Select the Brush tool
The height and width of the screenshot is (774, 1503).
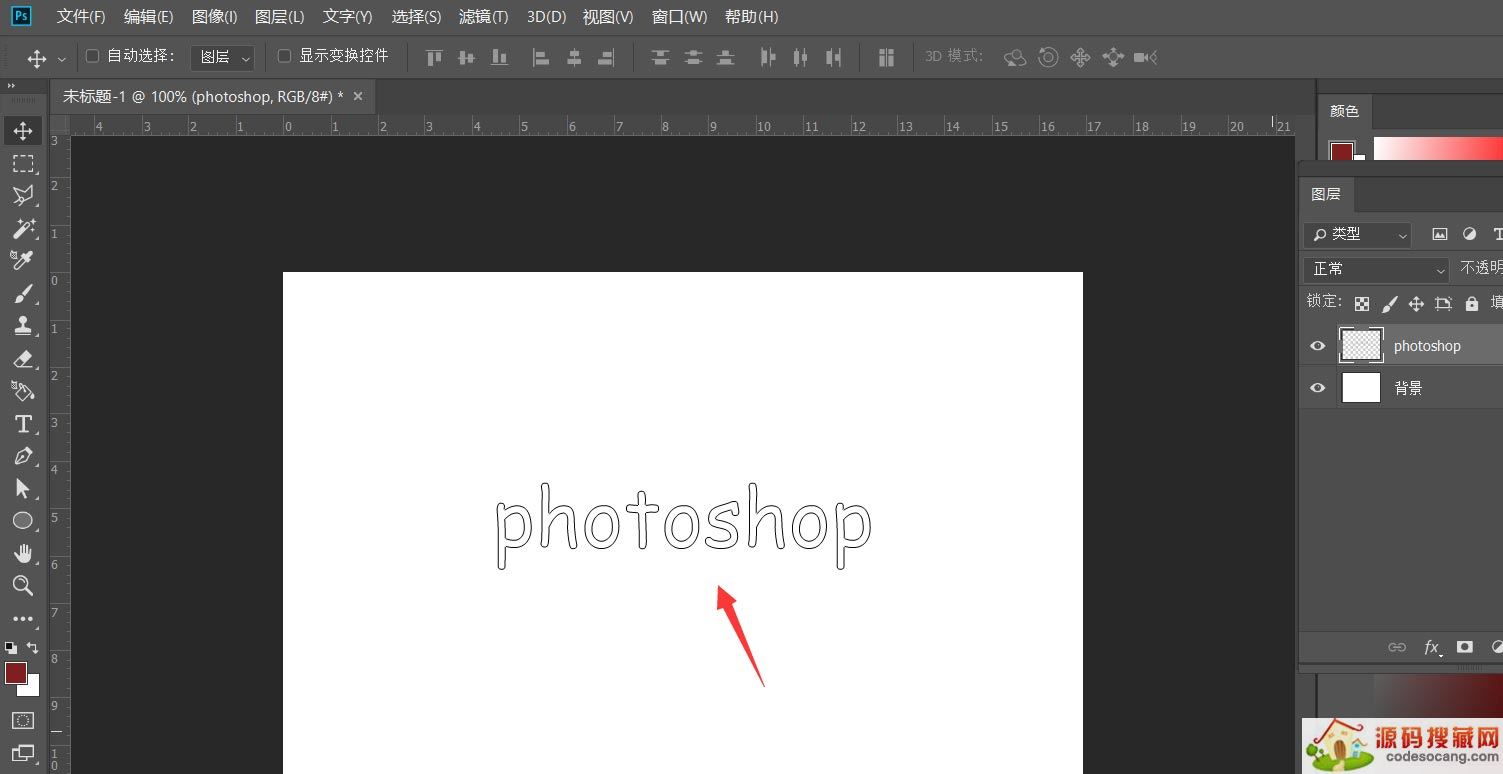tap(23, 293)
